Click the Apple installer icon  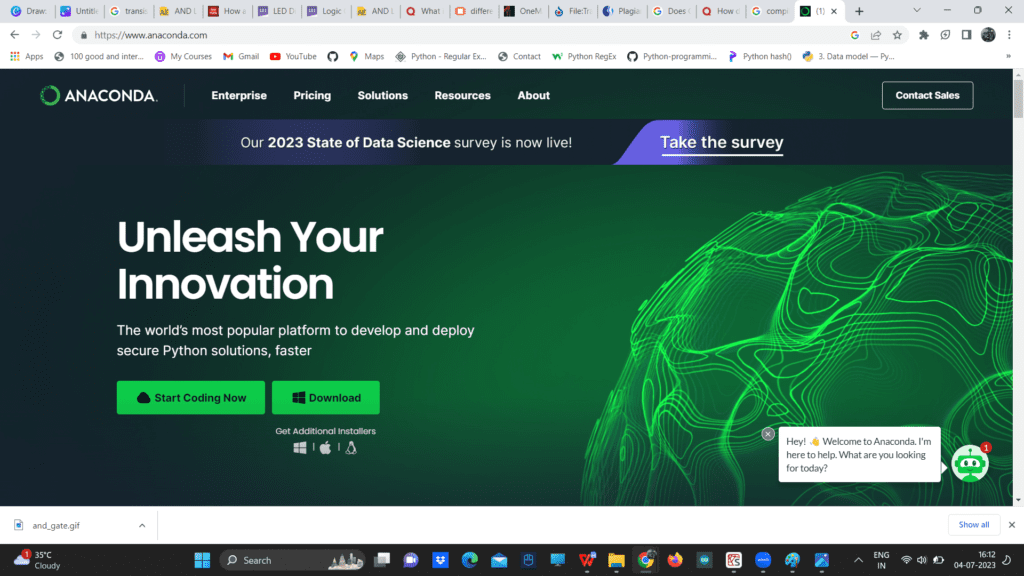(325, 447)
